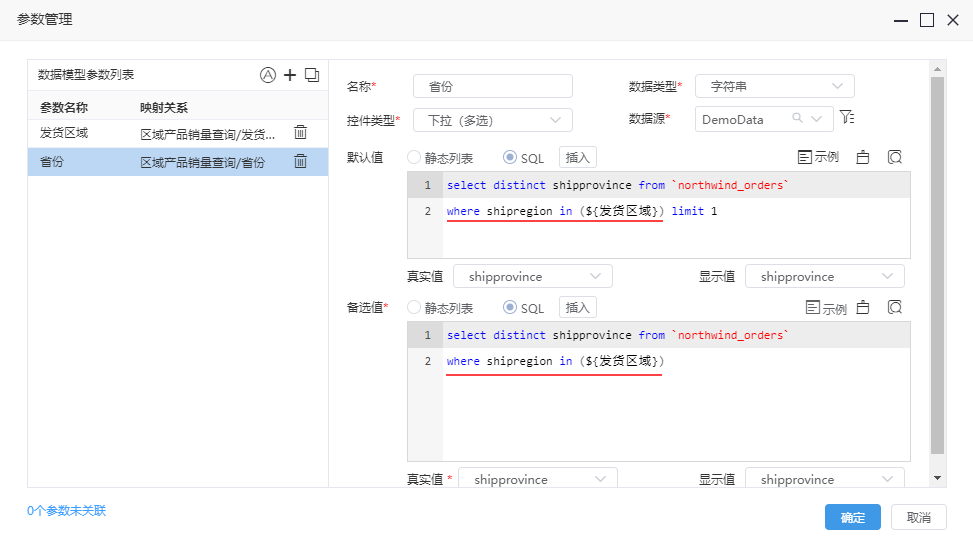
Task: Click the 确定 confirm button
Action: (x=853, y=517)
